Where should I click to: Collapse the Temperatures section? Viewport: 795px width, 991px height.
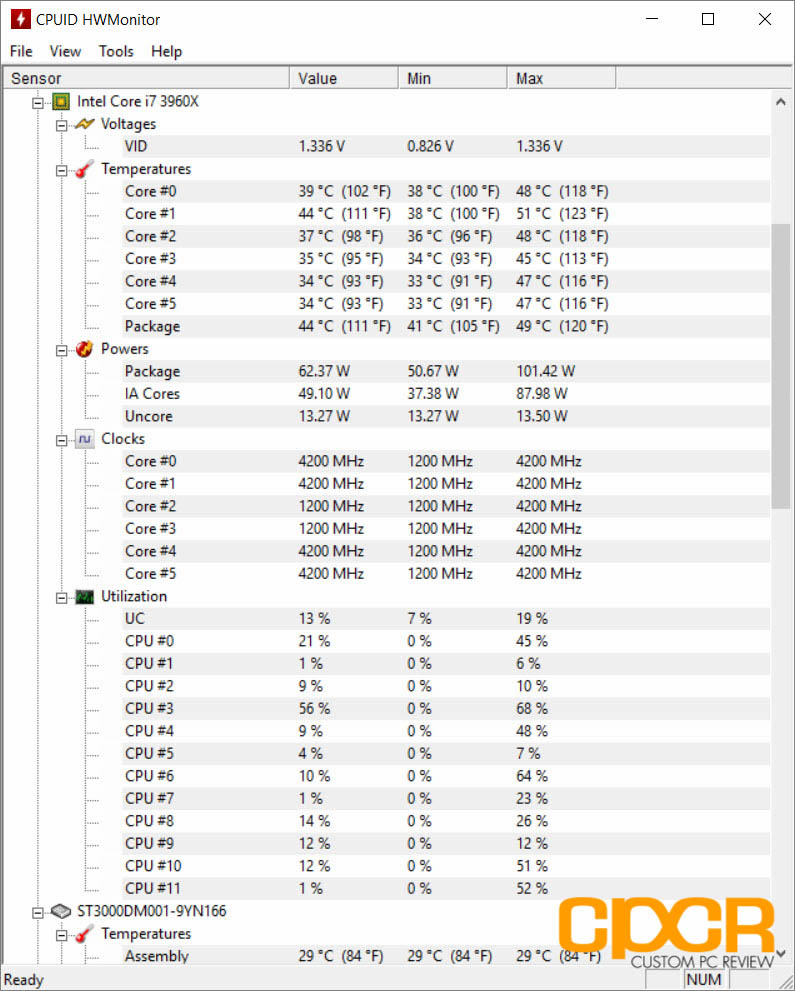(x=62, y=169)
